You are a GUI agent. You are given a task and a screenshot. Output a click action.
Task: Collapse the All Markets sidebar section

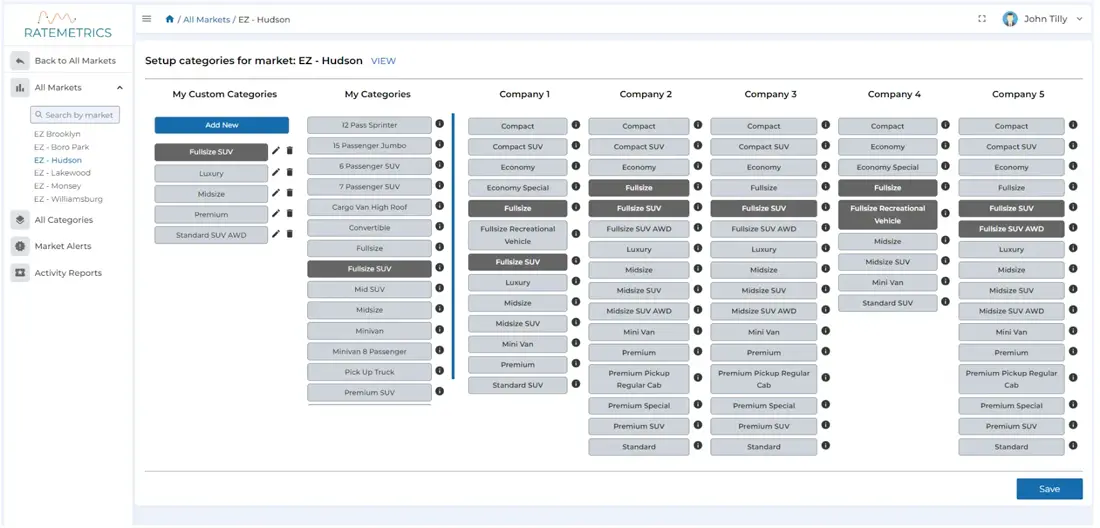[x=120, y=88]
